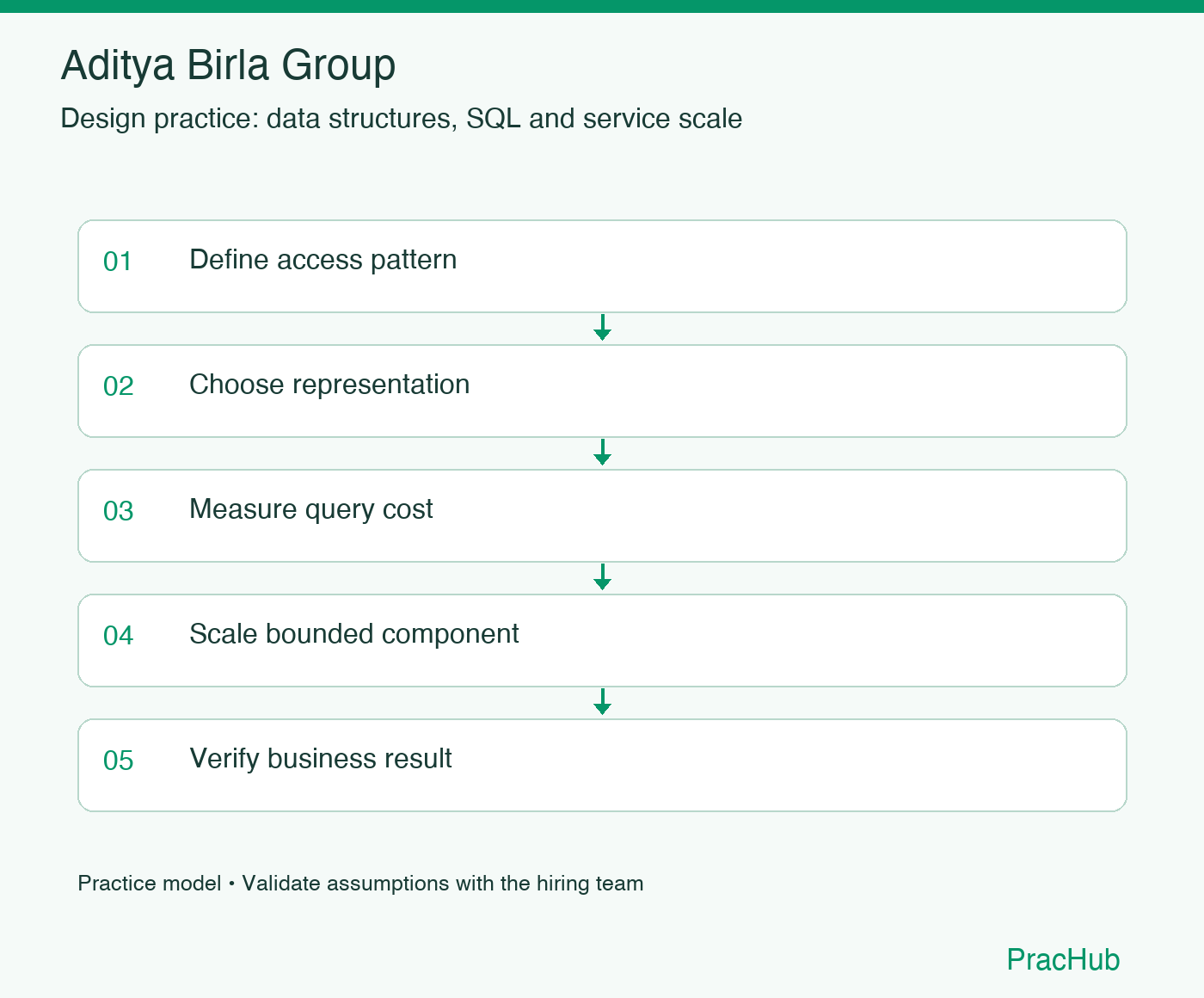The height and width of the screenshot is (998, 1204).
Task: Select the design practice subtitle text
Action: [402, 119]
